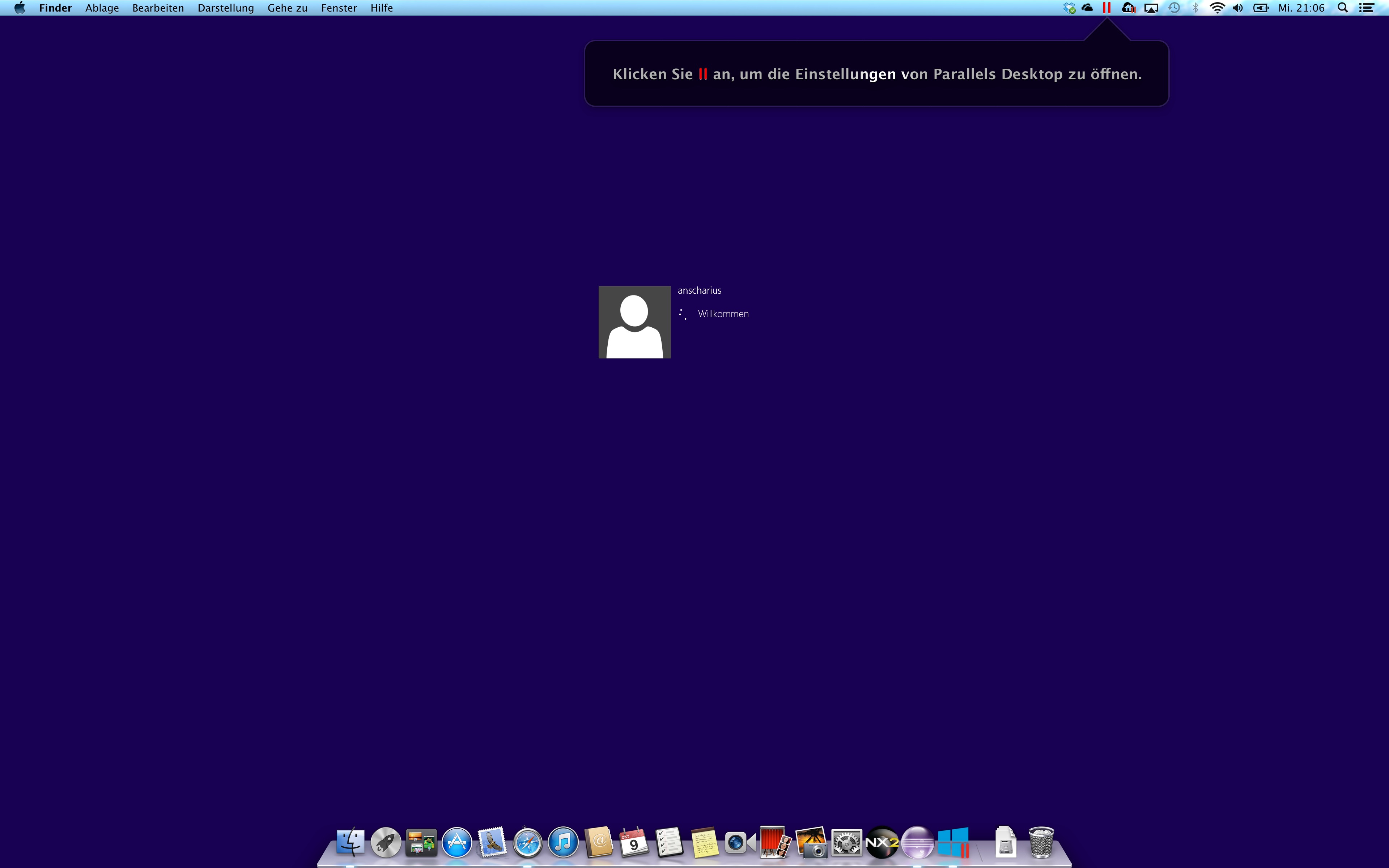Click the red Parallels Desktop menu bar icon

(1106, 8)
